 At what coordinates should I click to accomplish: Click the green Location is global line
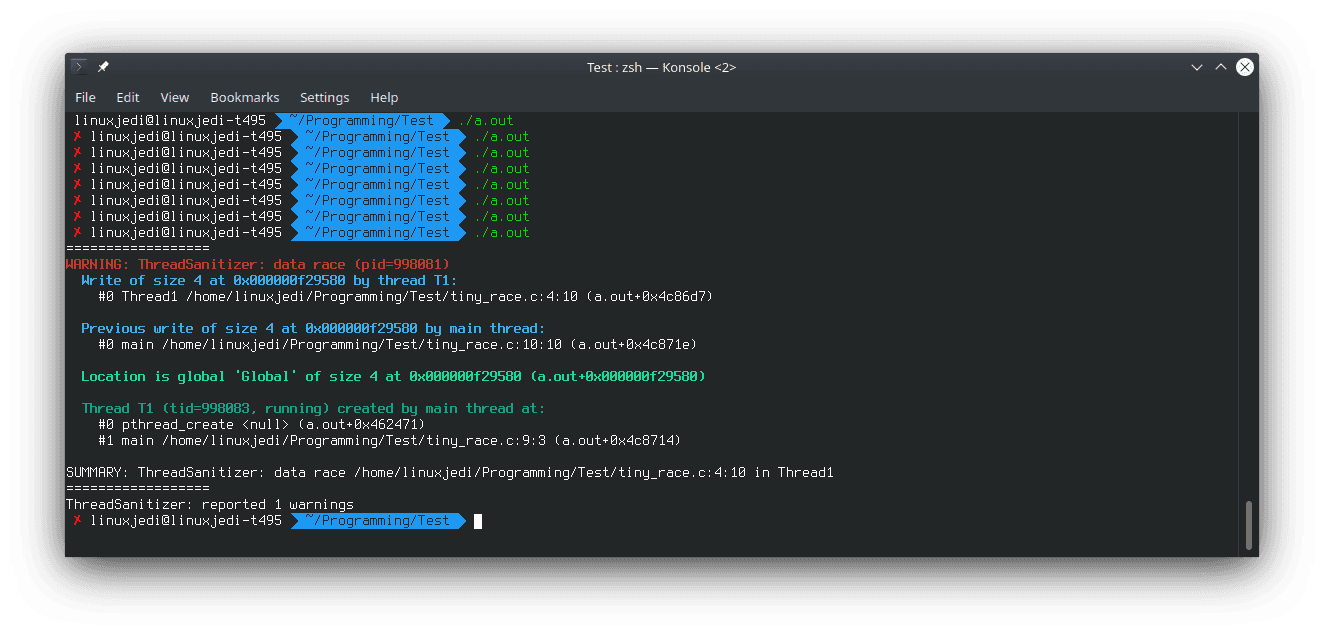[393, 376]
